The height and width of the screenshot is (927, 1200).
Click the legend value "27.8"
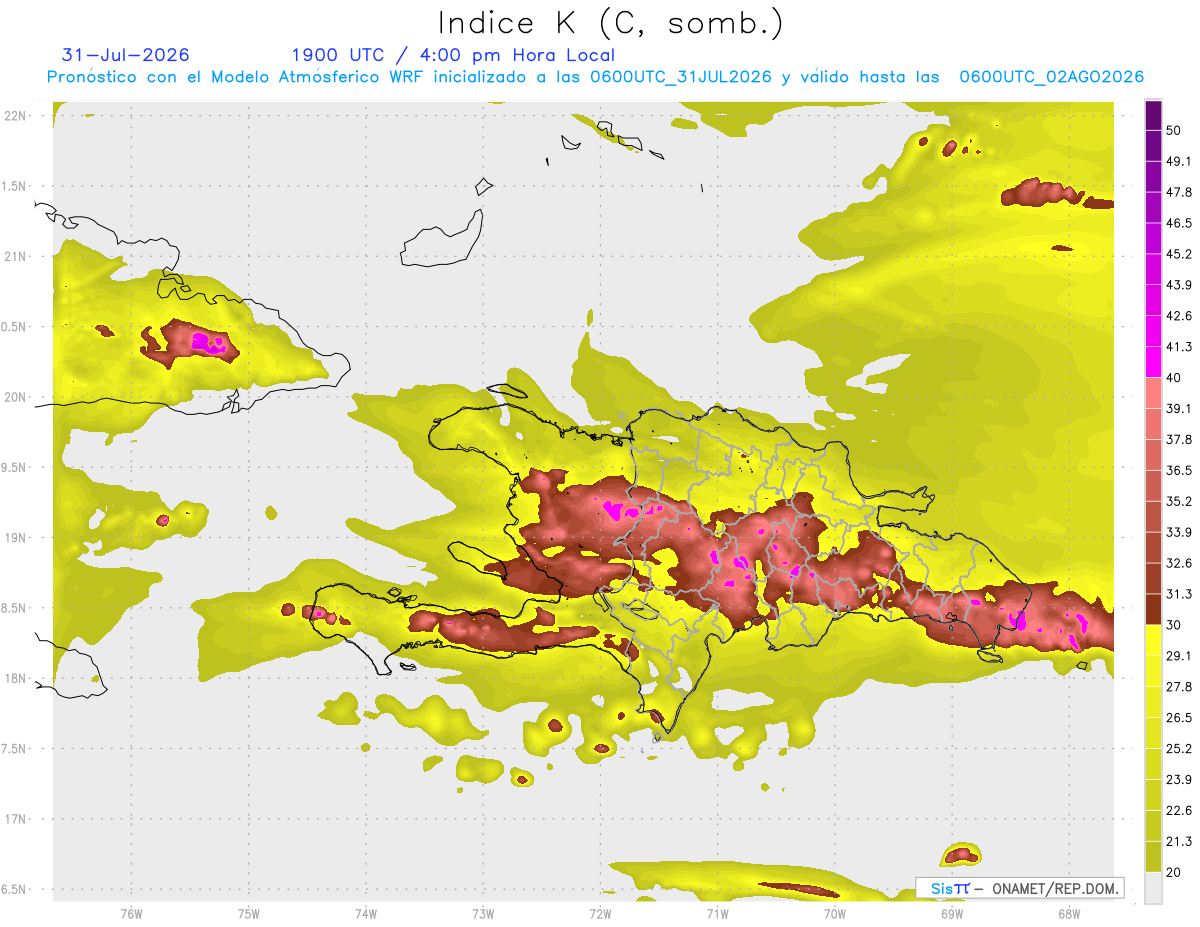(x=1179, y=687)
